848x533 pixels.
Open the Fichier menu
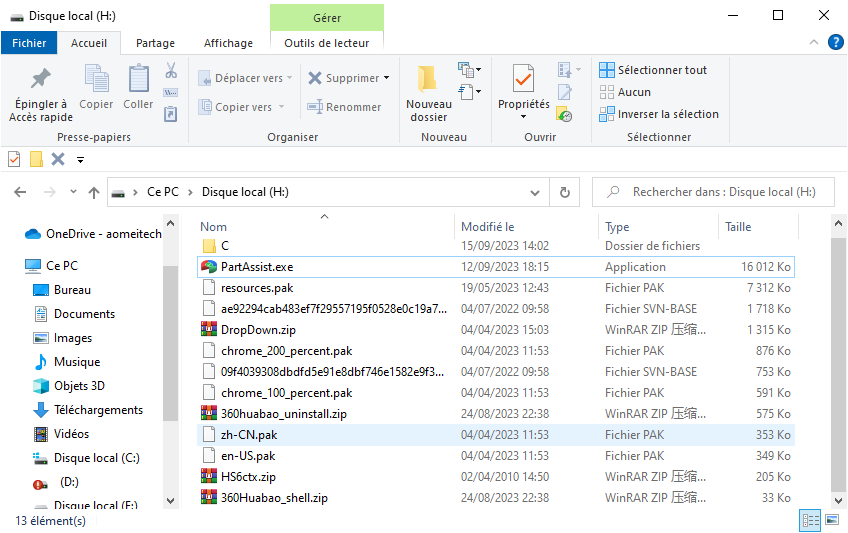coord(29,43)
